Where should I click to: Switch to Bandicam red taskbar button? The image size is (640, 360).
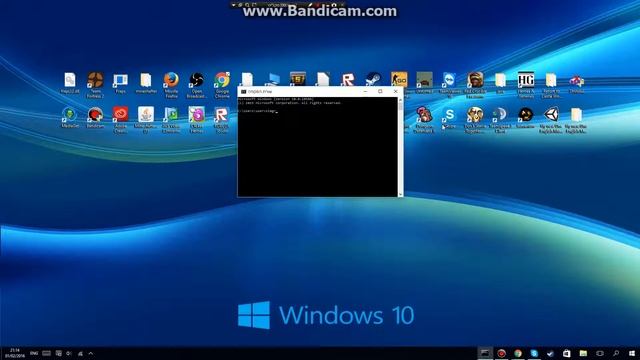point(501,353)
